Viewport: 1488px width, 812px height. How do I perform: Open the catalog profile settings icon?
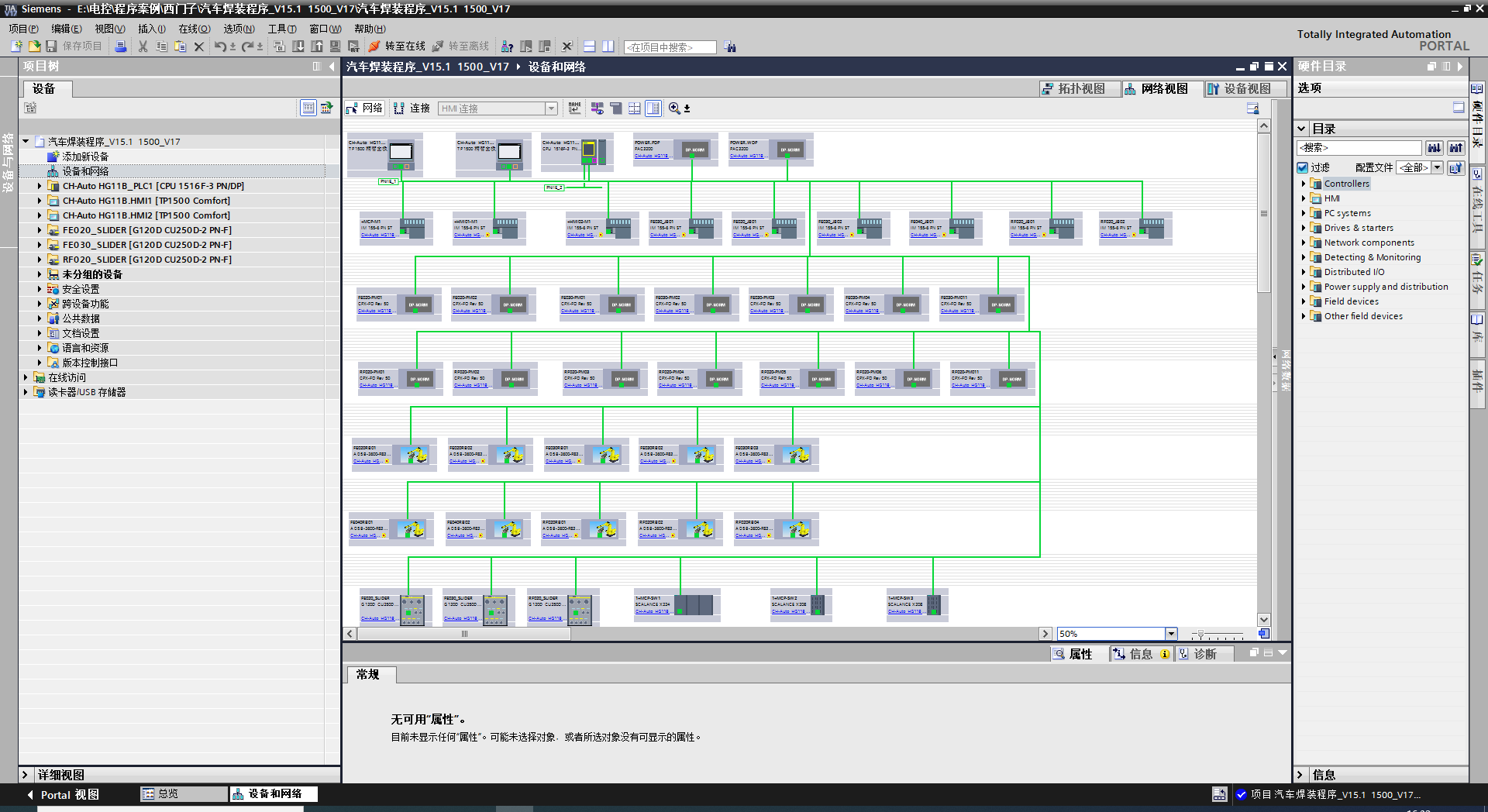click(x=1456, y=167)
